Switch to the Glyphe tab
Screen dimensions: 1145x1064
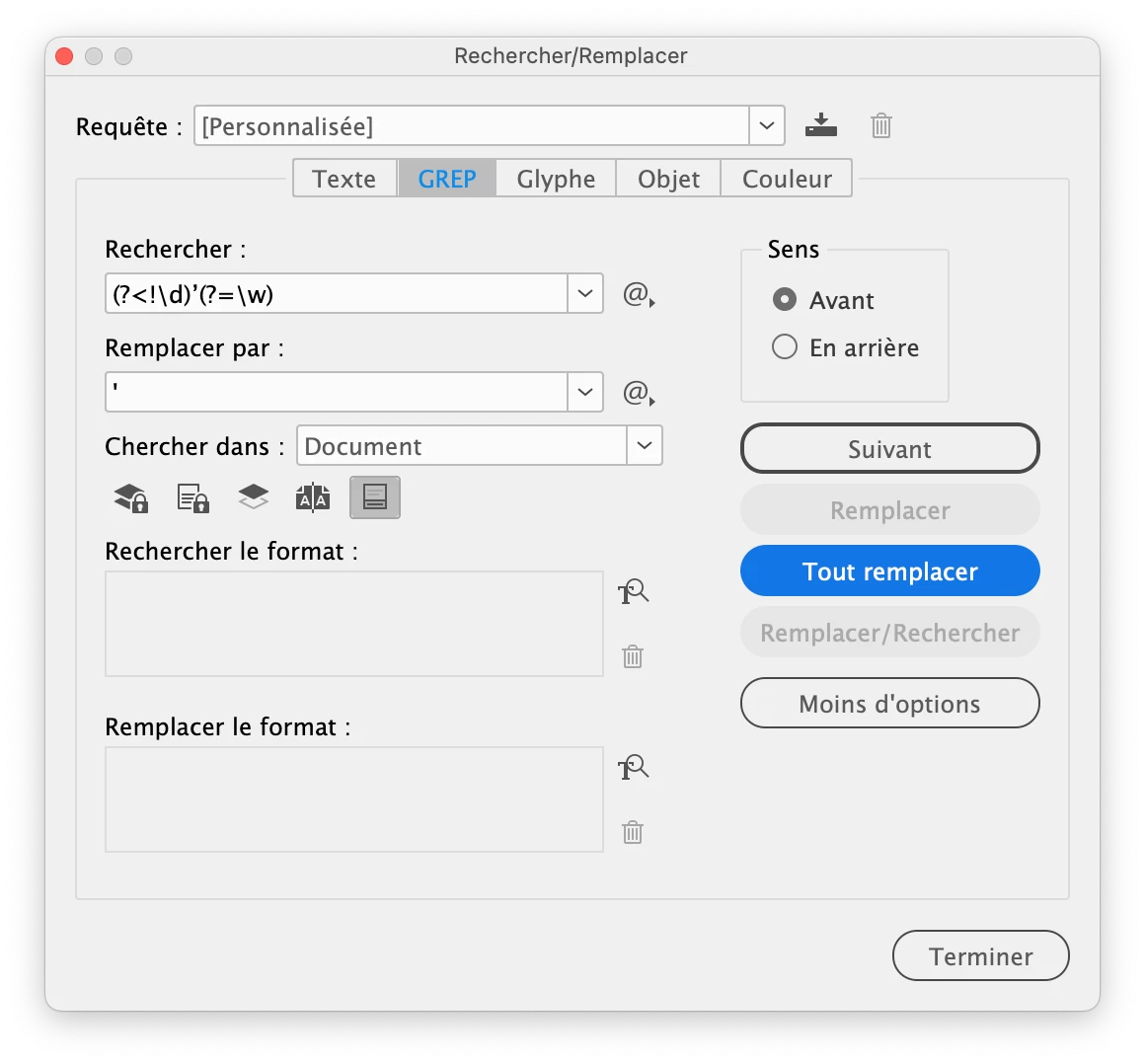556,179
